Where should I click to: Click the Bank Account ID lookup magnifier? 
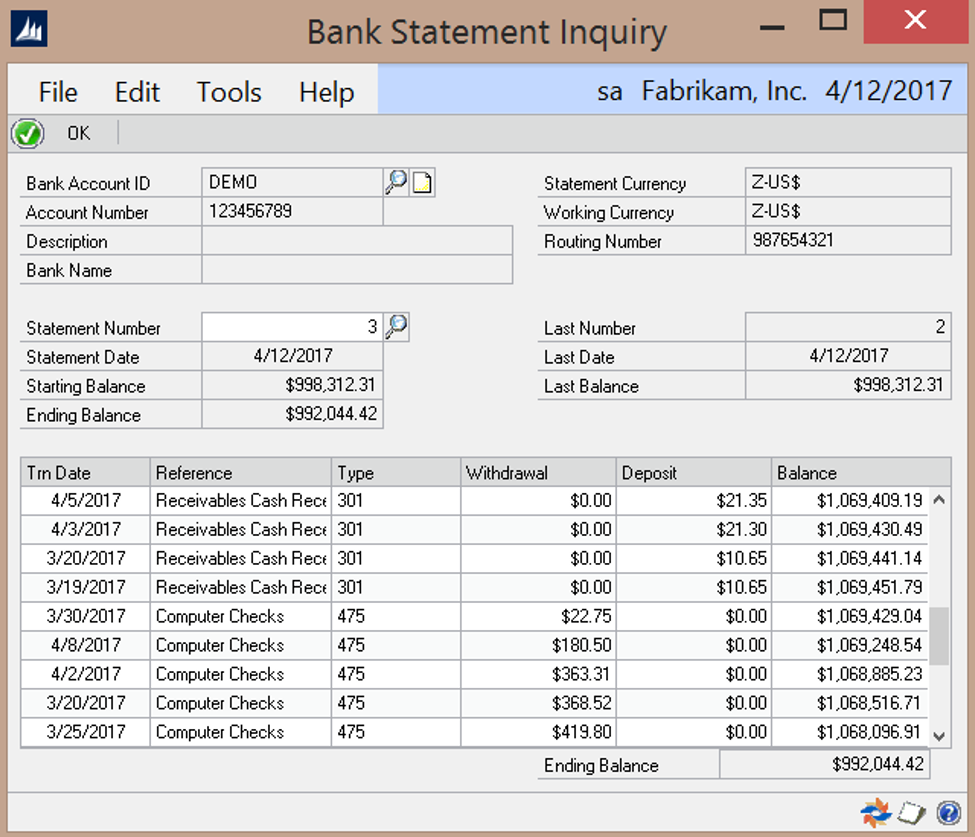coord(396,182)
